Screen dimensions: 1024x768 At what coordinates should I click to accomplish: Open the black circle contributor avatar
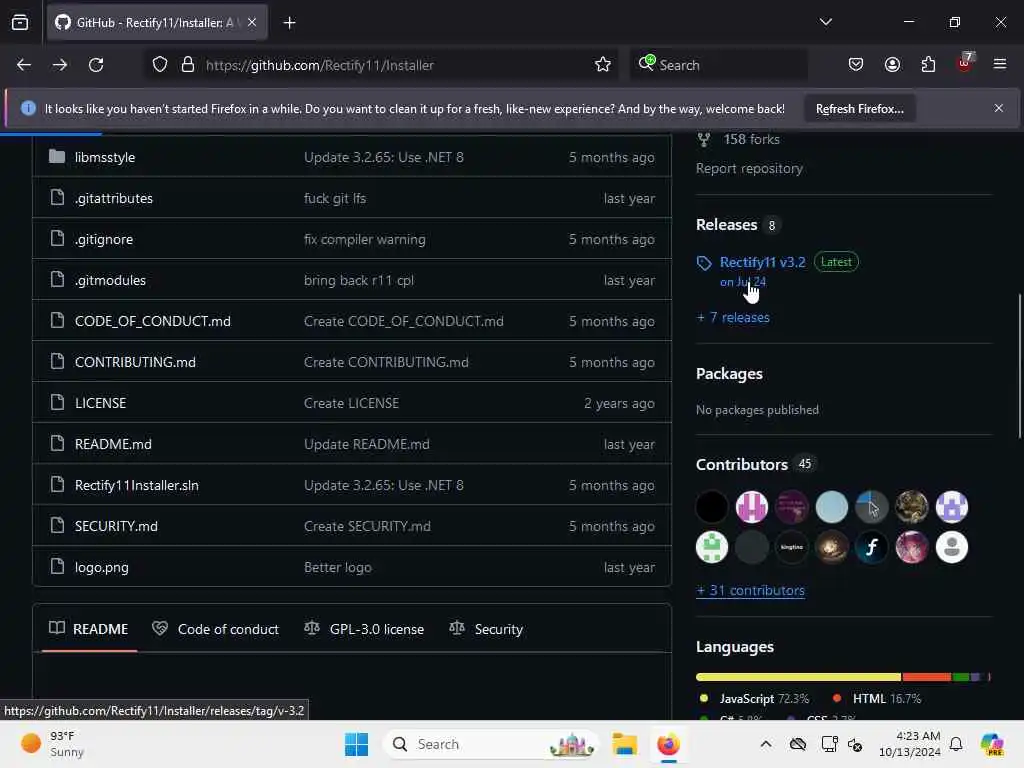712,507
